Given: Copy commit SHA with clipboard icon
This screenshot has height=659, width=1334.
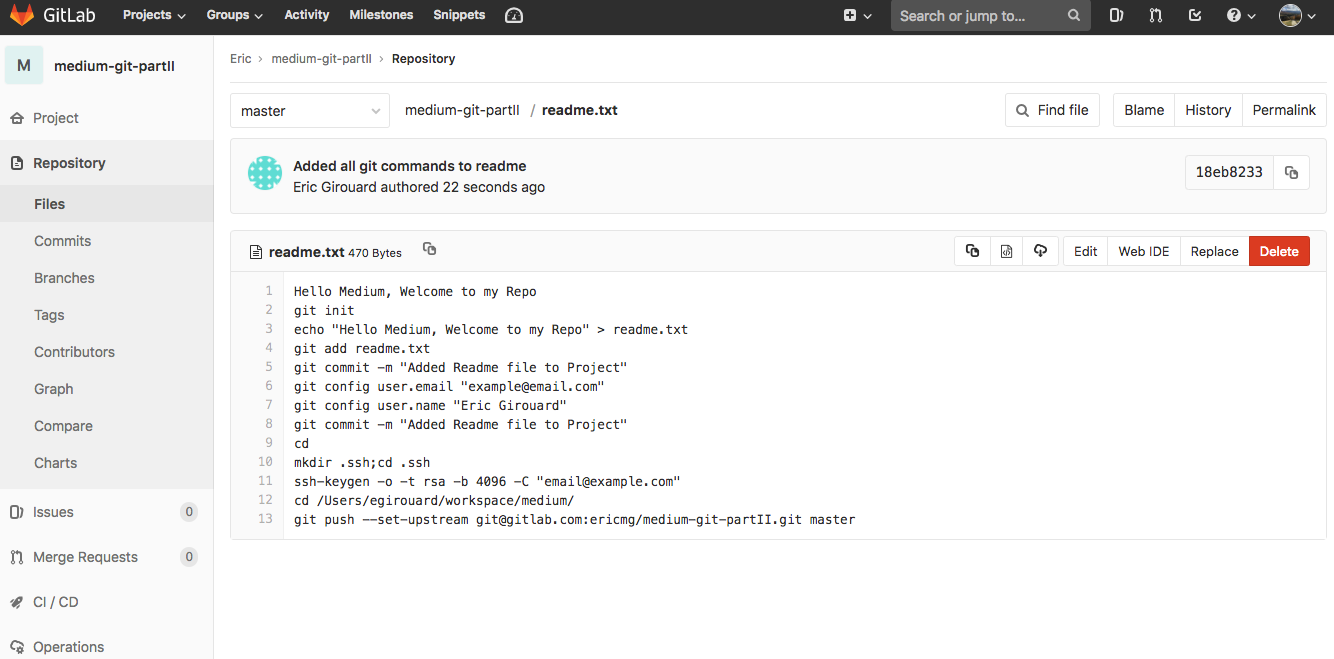Looking at the screenshot, I should tap(1291, 172).
